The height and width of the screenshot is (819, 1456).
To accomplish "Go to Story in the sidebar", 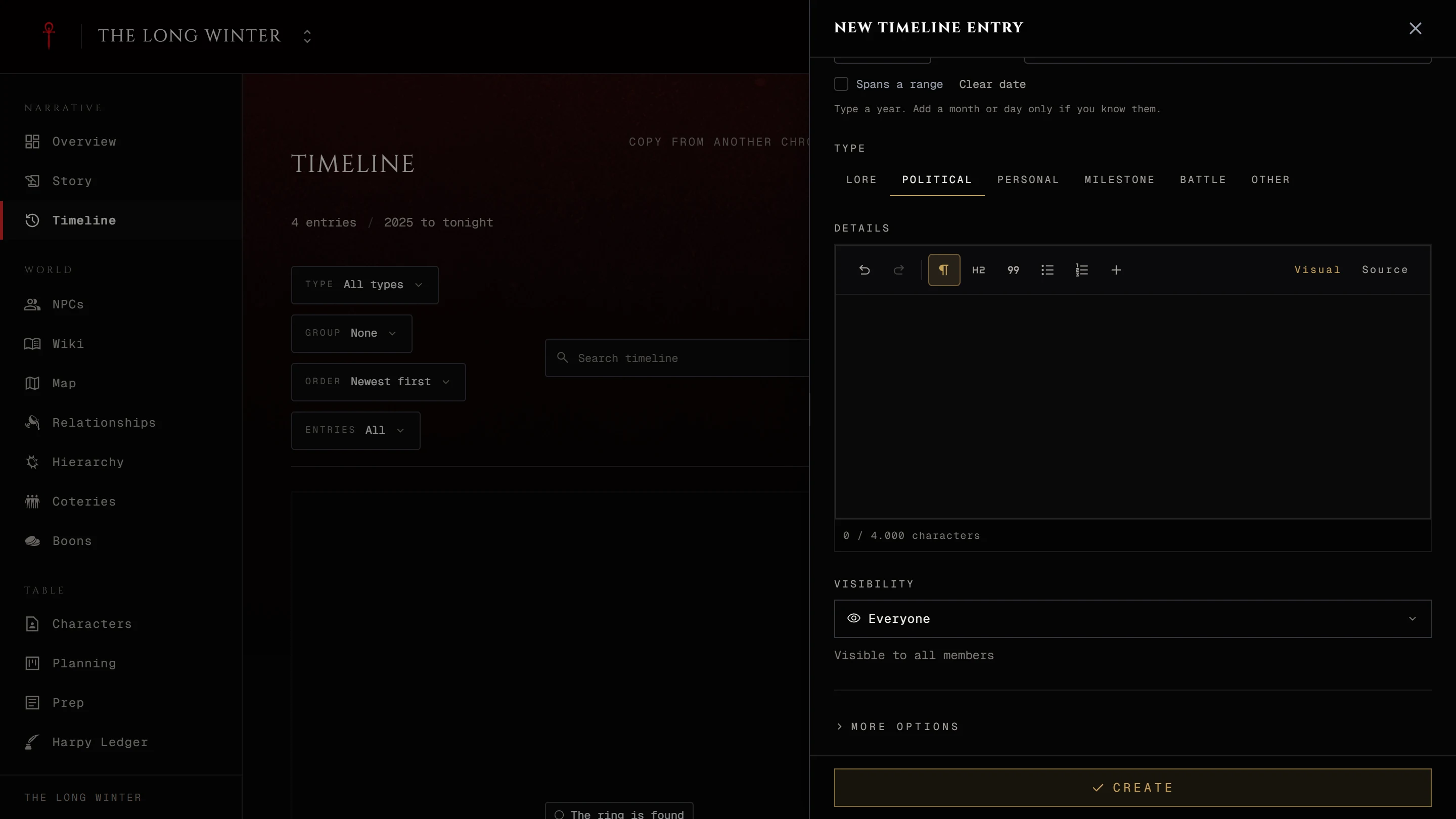I will pos(121,181).
